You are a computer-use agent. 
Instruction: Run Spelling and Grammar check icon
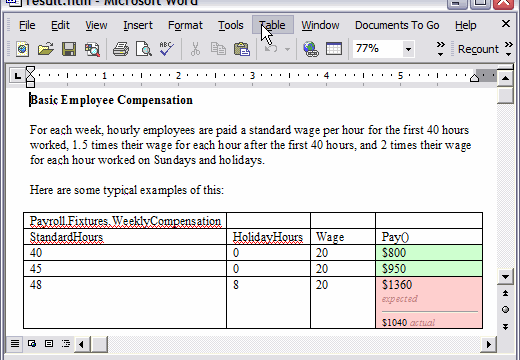point(166,49)
